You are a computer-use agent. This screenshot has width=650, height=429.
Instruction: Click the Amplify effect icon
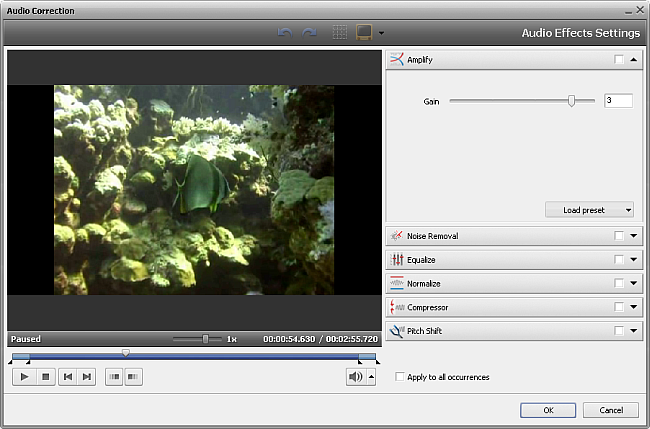coord(397,59)
